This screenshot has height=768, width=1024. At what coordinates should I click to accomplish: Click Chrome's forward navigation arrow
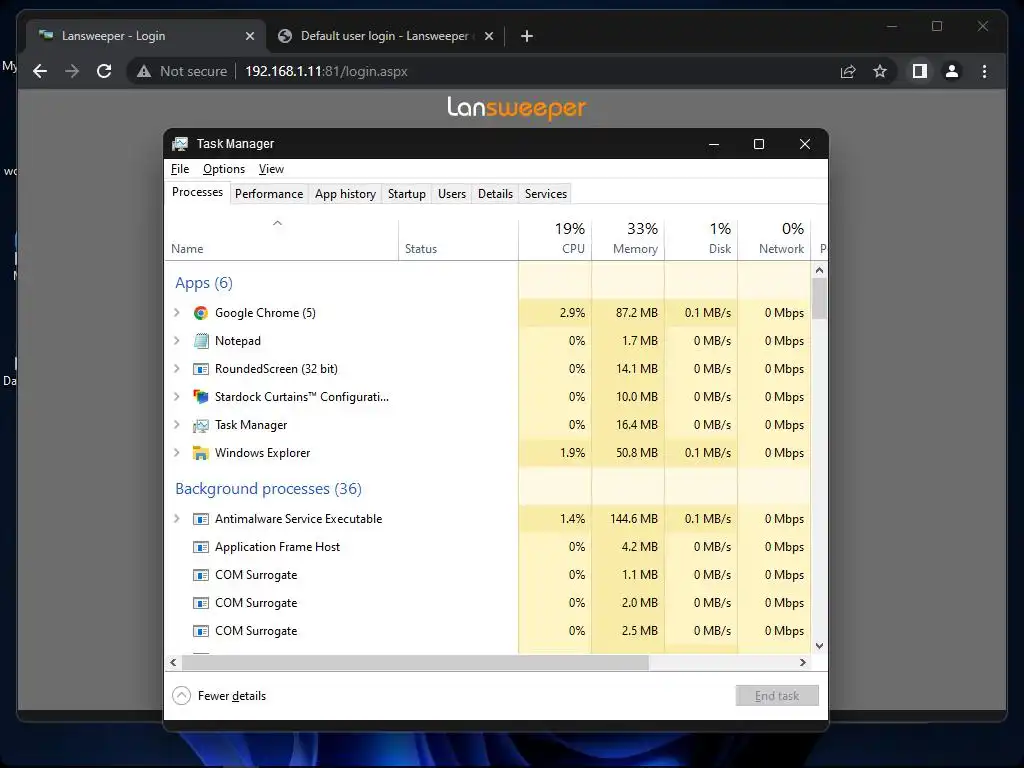pyautogui.click(x=72, y=71)
